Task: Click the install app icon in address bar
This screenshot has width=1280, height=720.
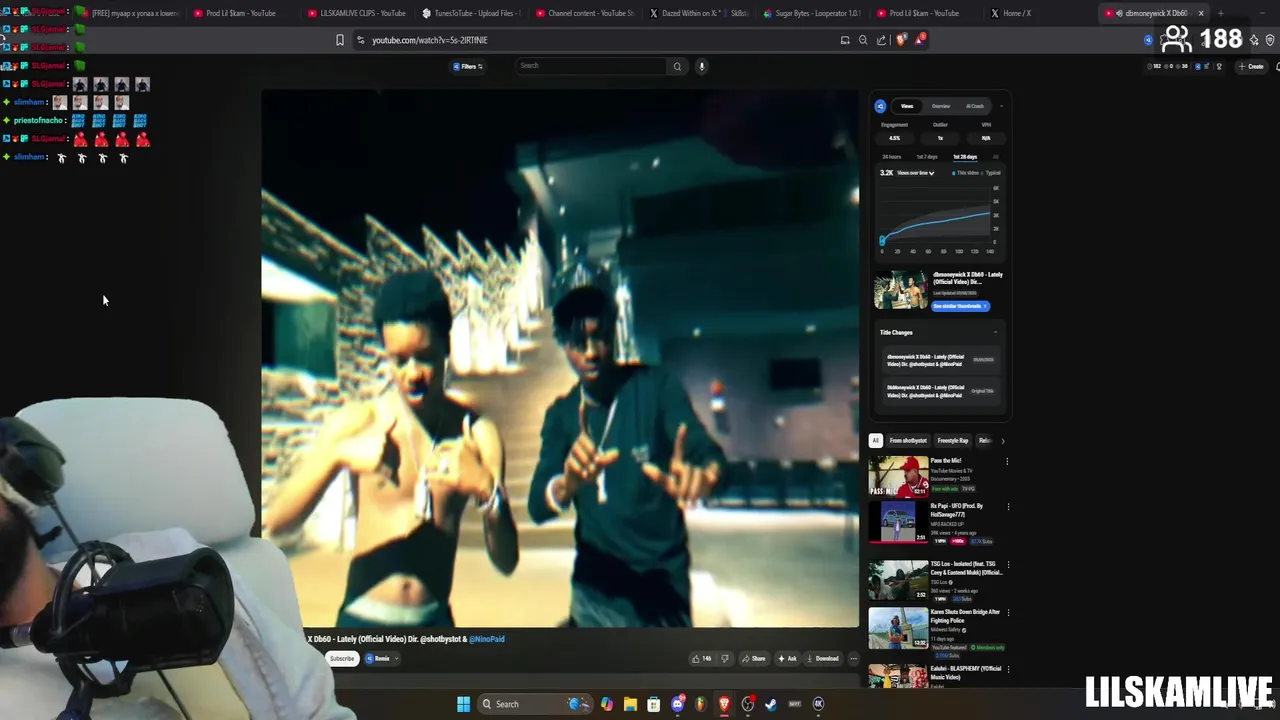Action: coord(845,40)
